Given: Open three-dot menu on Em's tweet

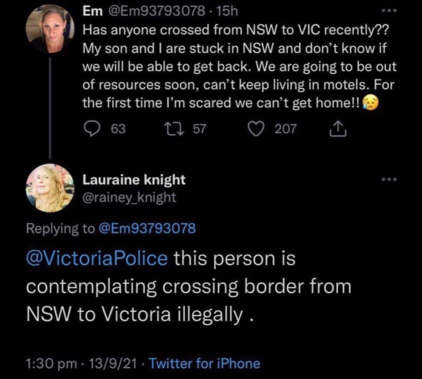Looking at the screenshot, I should pos(389,11).
